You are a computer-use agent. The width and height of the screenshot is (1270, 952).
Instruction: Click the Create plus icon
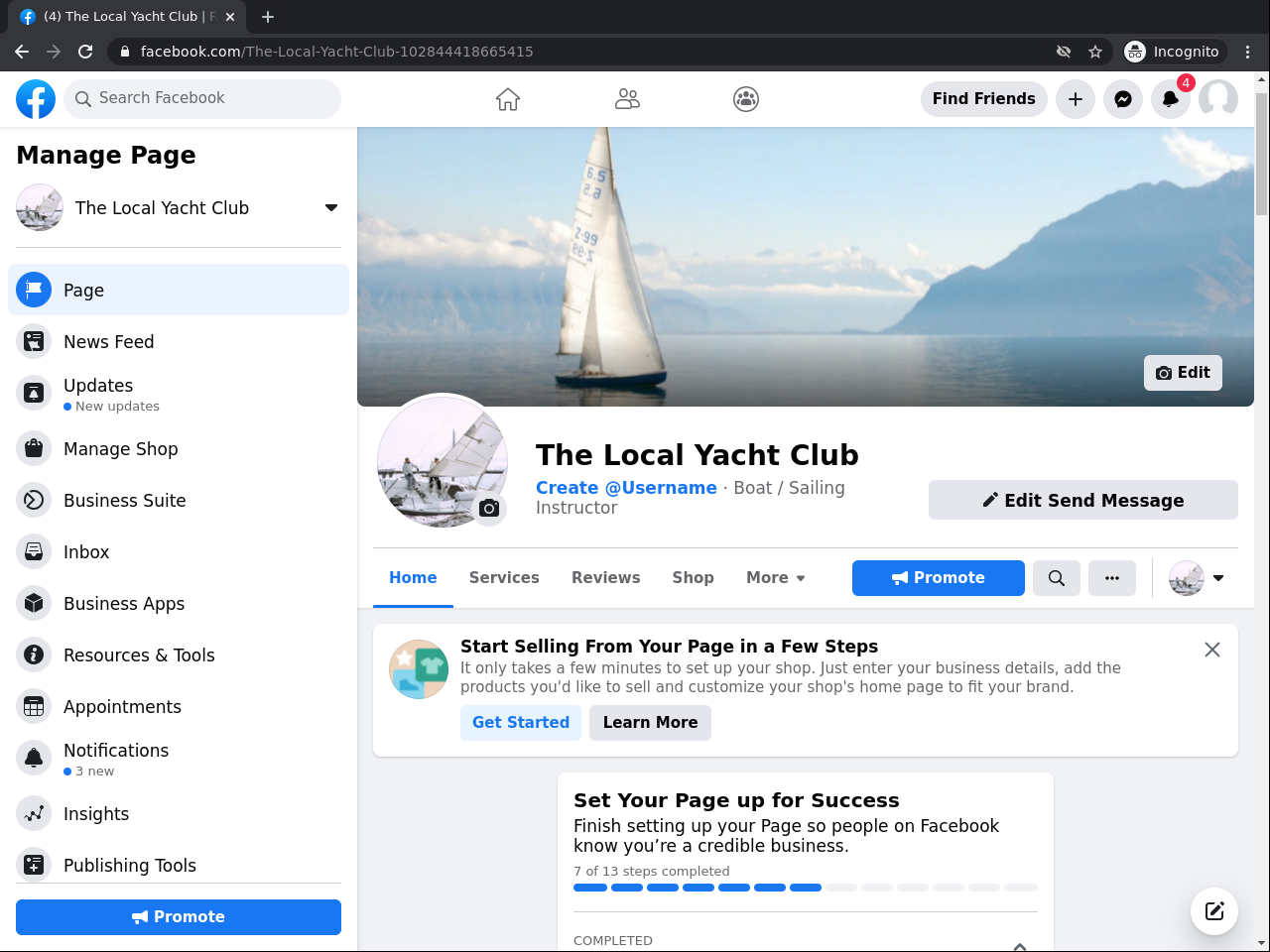click(1076, 99)
